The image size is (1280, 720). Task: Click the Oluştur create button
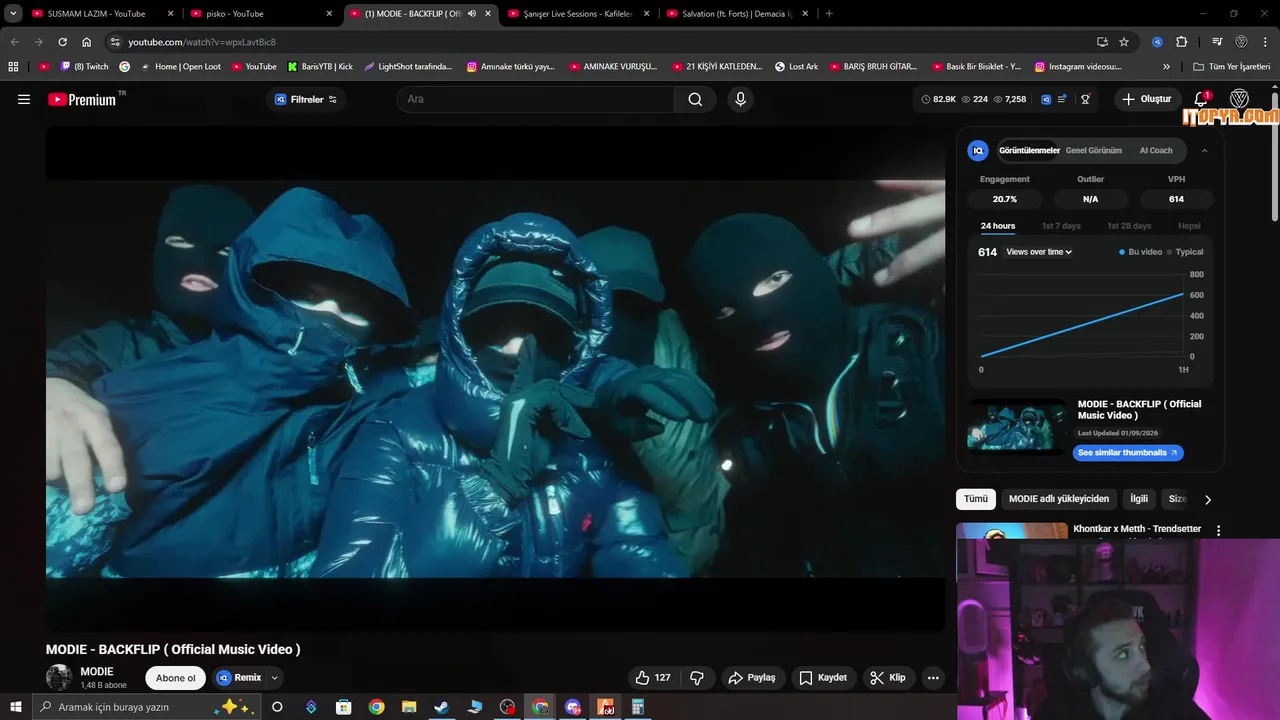(x=1146, y=99)
